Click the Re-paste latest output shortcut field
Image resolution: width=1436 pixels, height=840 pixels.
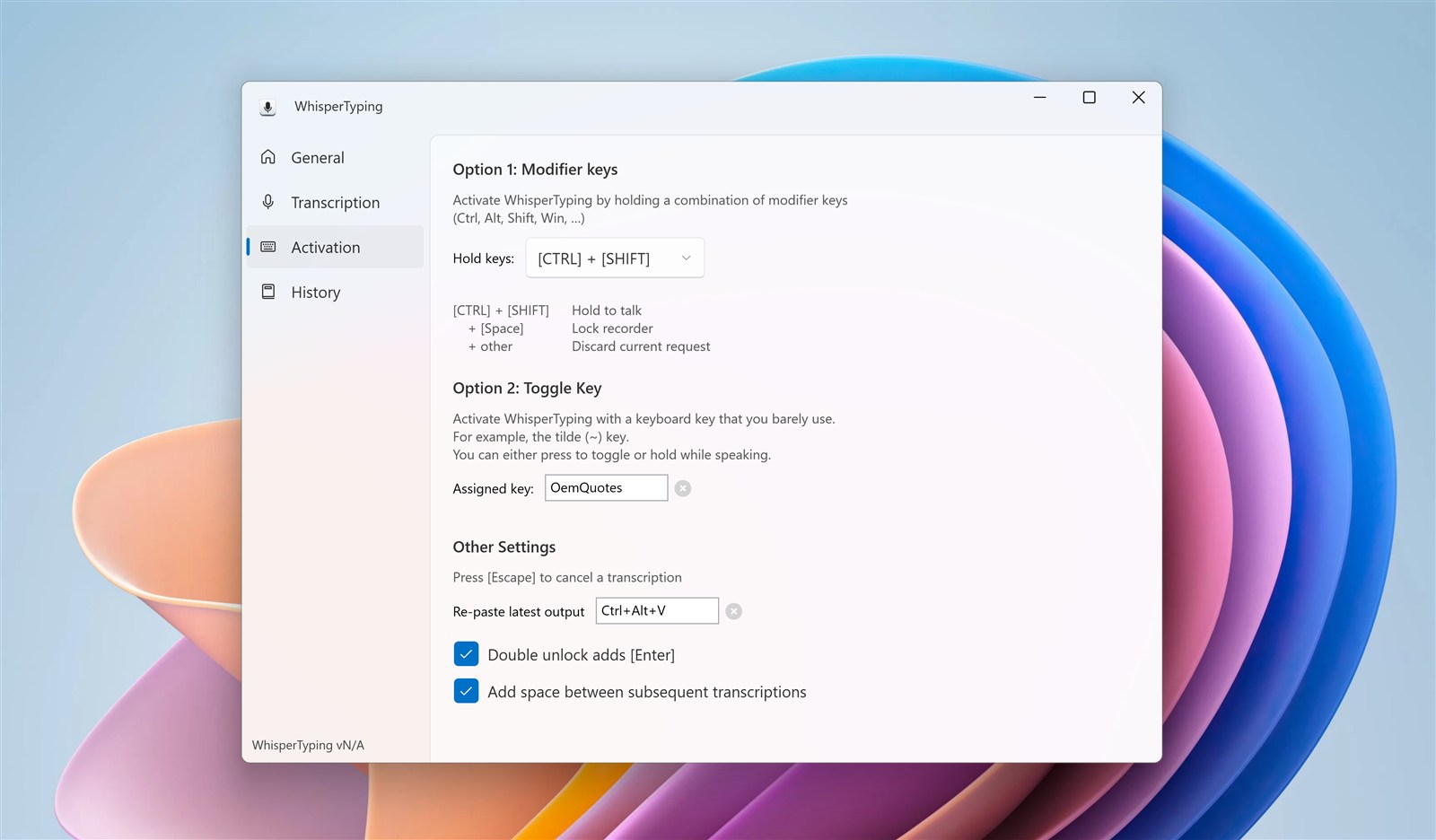point(656,610)
